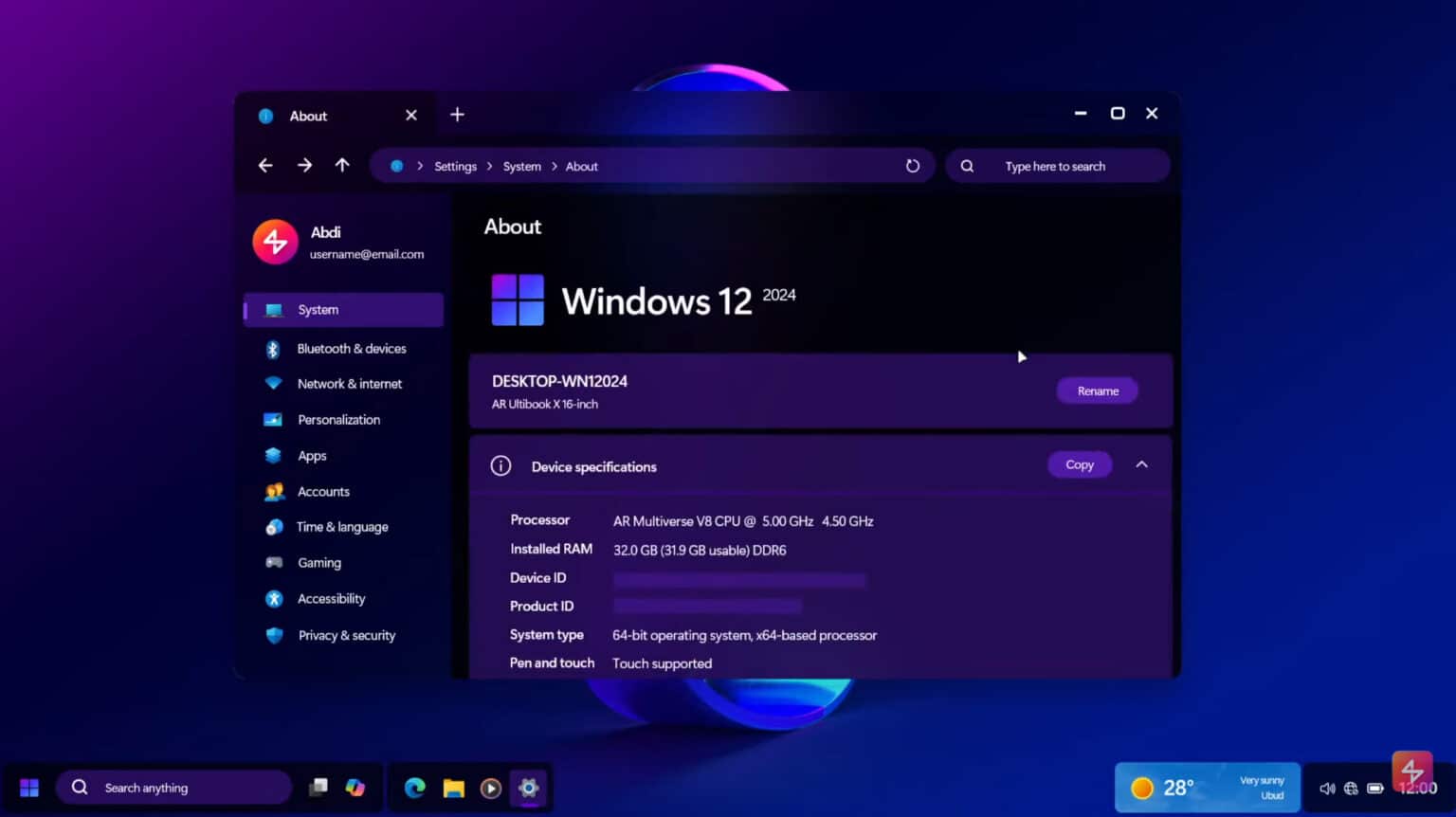This screenshot has height=817, width=1456.
Task: Collapse the Device specifications panel
Action: [1141, 464]
